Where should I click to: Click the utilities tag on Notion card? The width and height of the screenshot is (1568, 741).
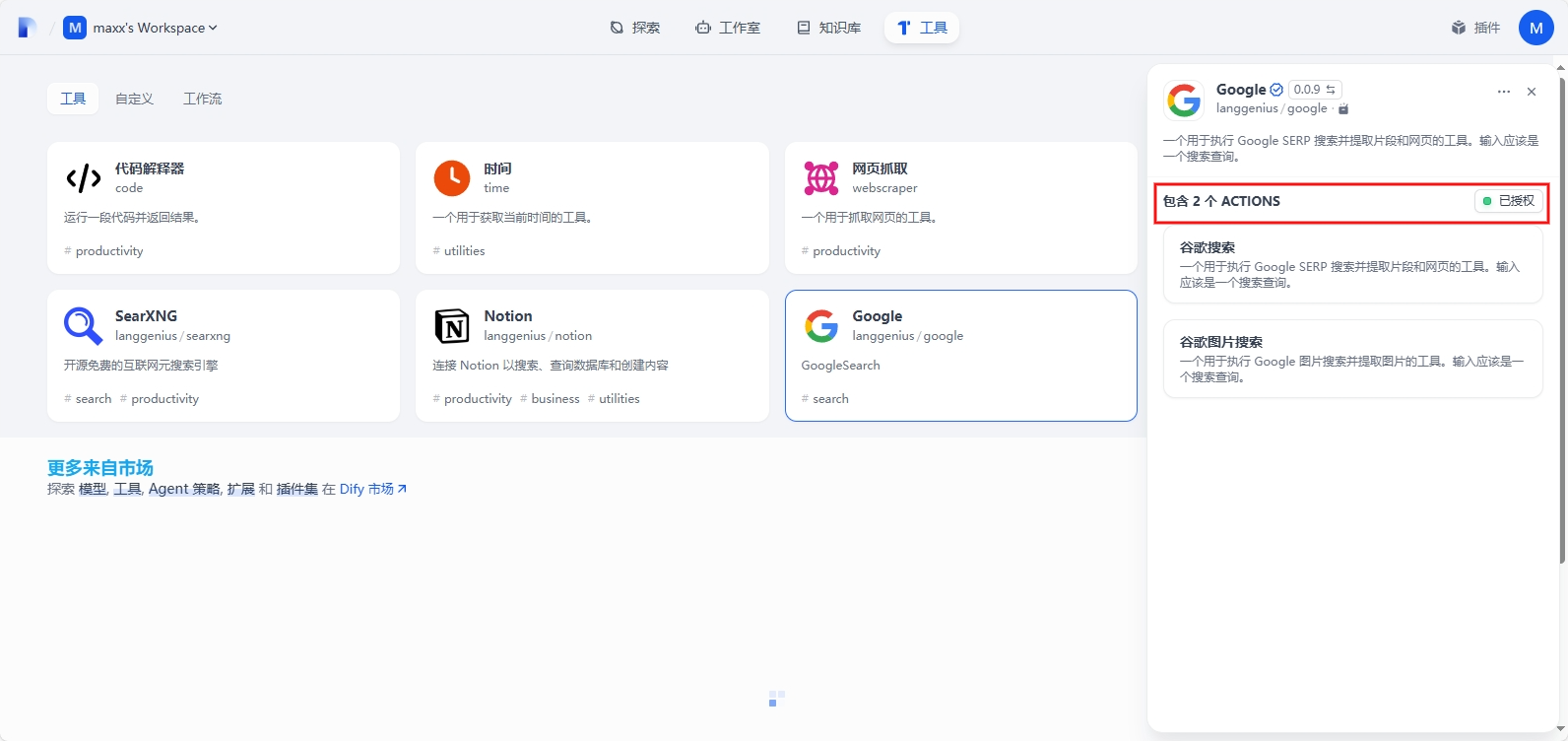614,399
